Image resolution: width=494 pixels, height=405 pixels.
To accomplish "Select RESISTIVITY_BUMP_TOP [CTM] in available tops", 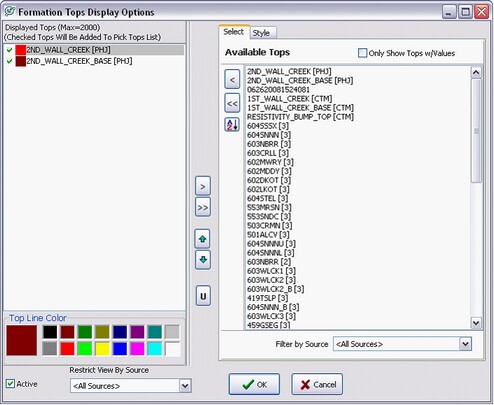I will pyautogui.click(x=300, y=117).
